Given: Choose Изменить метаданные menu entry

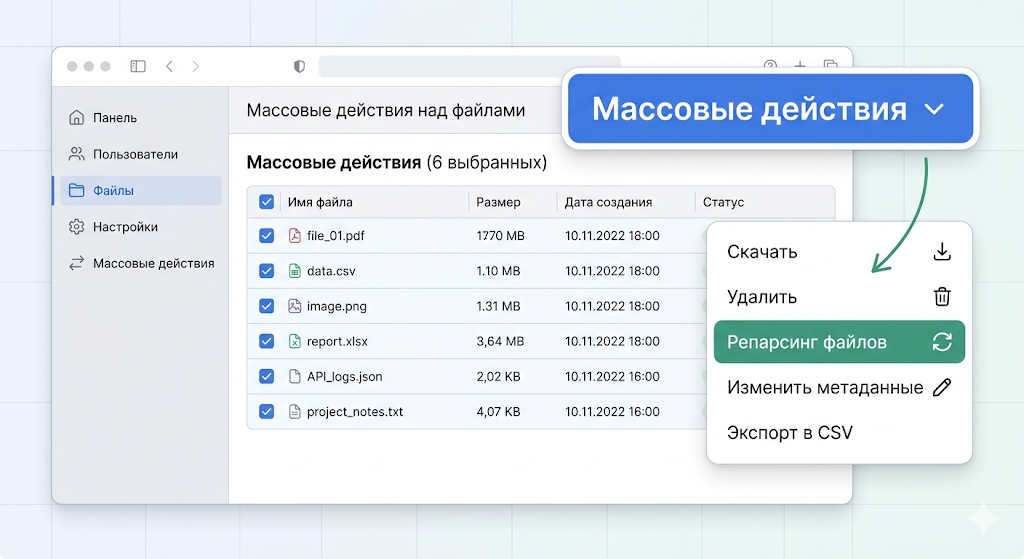Looking at the screenshot, I should click(839, 387).
